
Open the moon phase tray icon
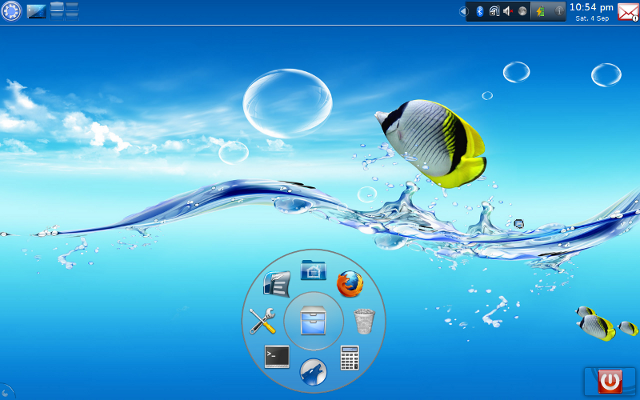[522, 11]
